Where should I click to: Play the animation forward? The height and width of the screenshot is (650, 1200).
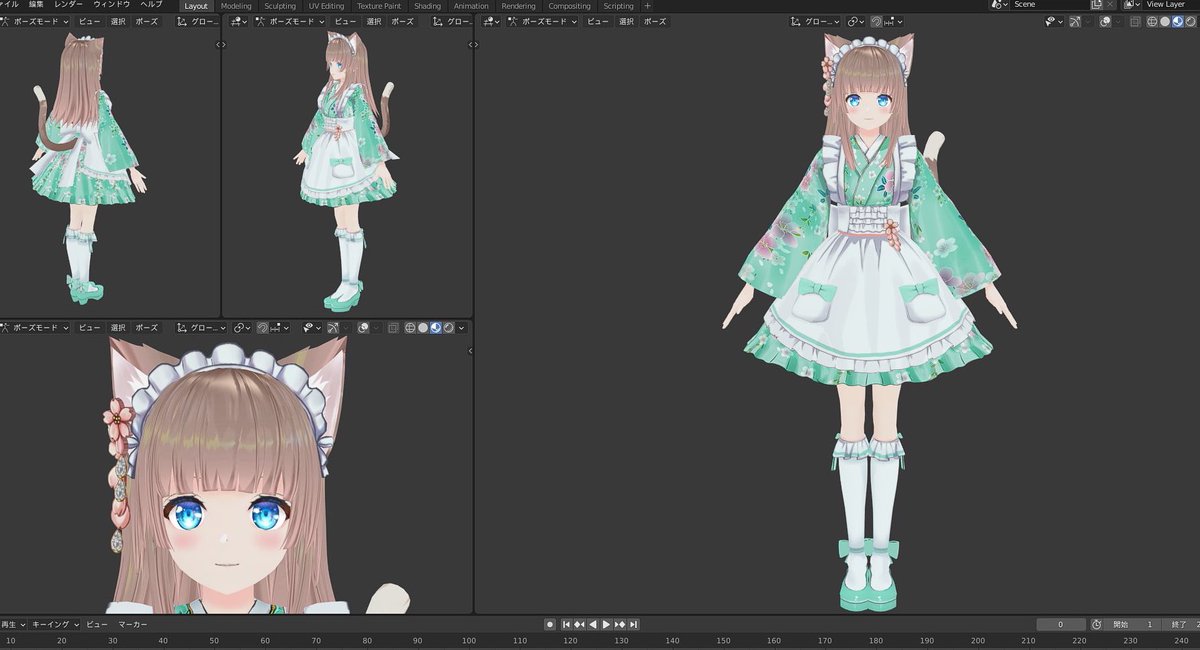605,624
